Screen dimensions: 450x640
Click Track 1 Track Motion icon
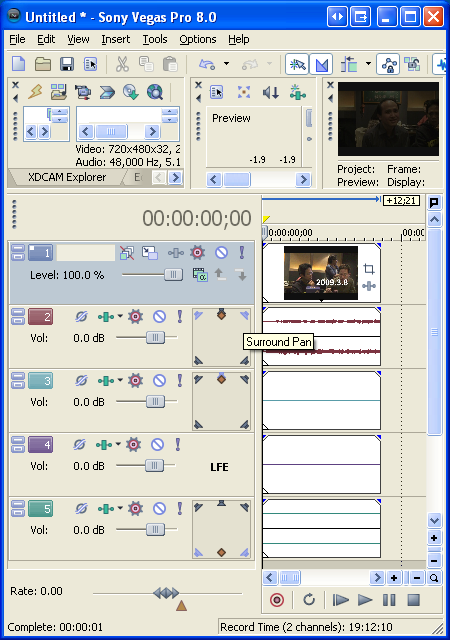click(x=149, y=253)
